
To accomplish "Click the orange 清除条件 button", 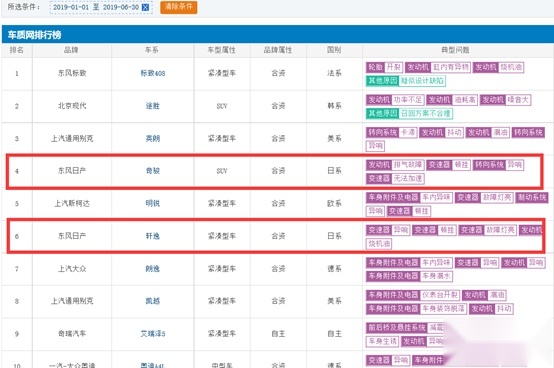I will [x=179, y=7].
